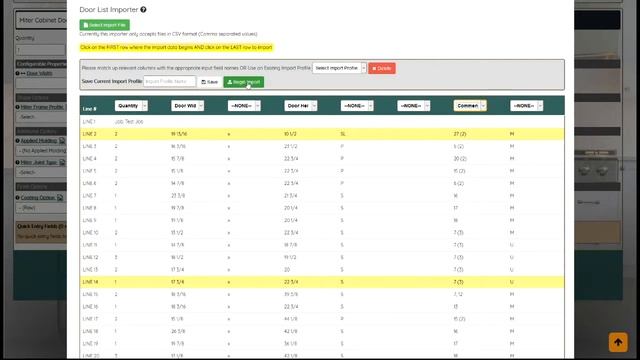The image size is (640, 360).
Task: Select the LINE 12 row
Action: coord(322,257)
